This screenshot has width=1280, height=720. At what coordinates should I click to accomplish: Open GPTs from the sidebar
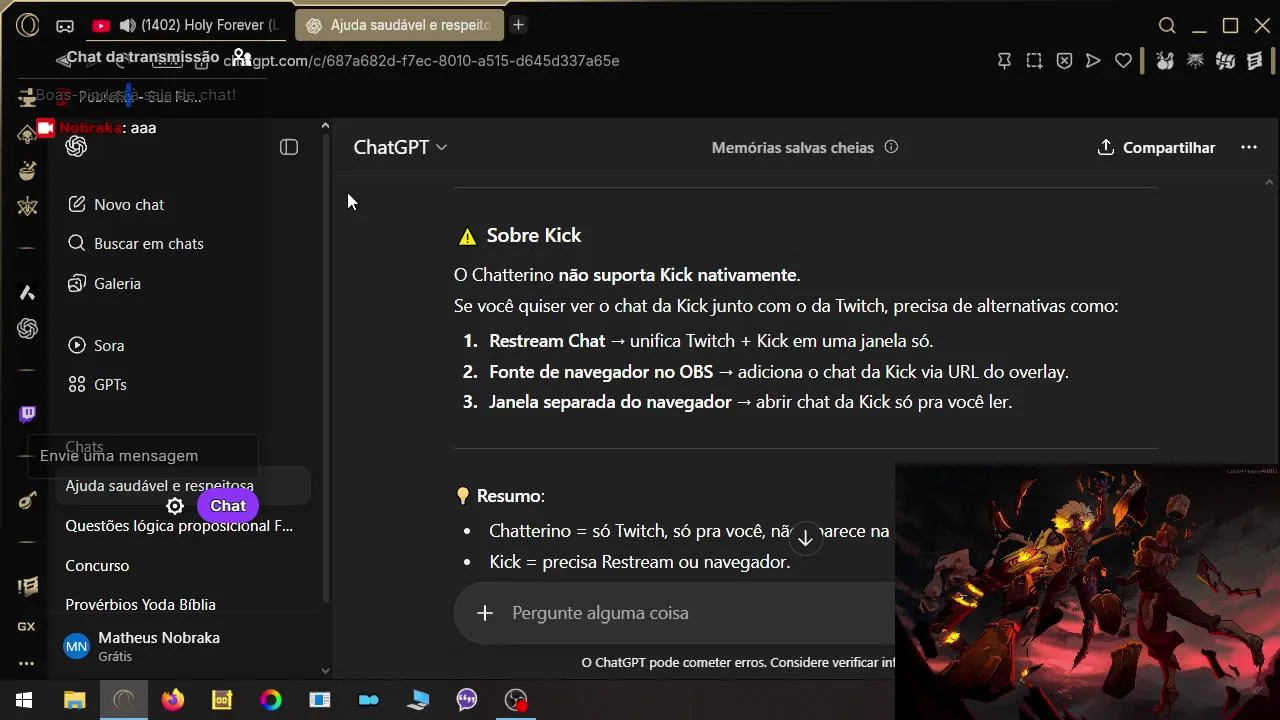pyautogui.click(x=97, y=384)
